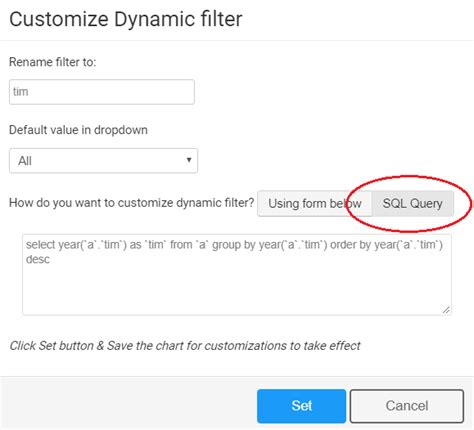The width and height of the screenshot is (474, 430).
Task: Place cursor at select year in query
Action: tap(55, 245)
